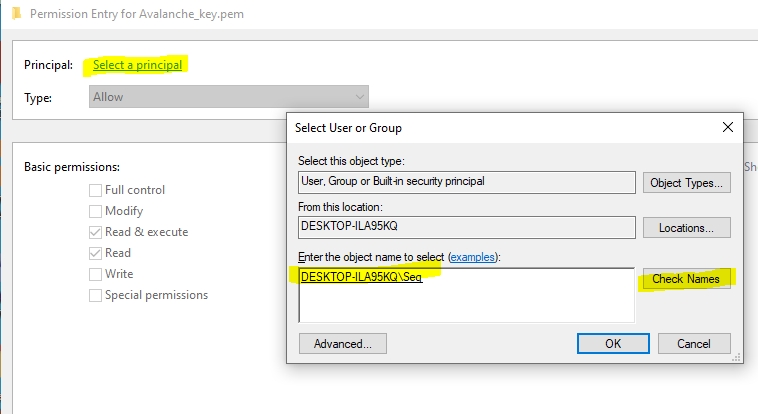Enable the Full control checkbox
Screen dimensions: 758x414
[x=96, y=190]
